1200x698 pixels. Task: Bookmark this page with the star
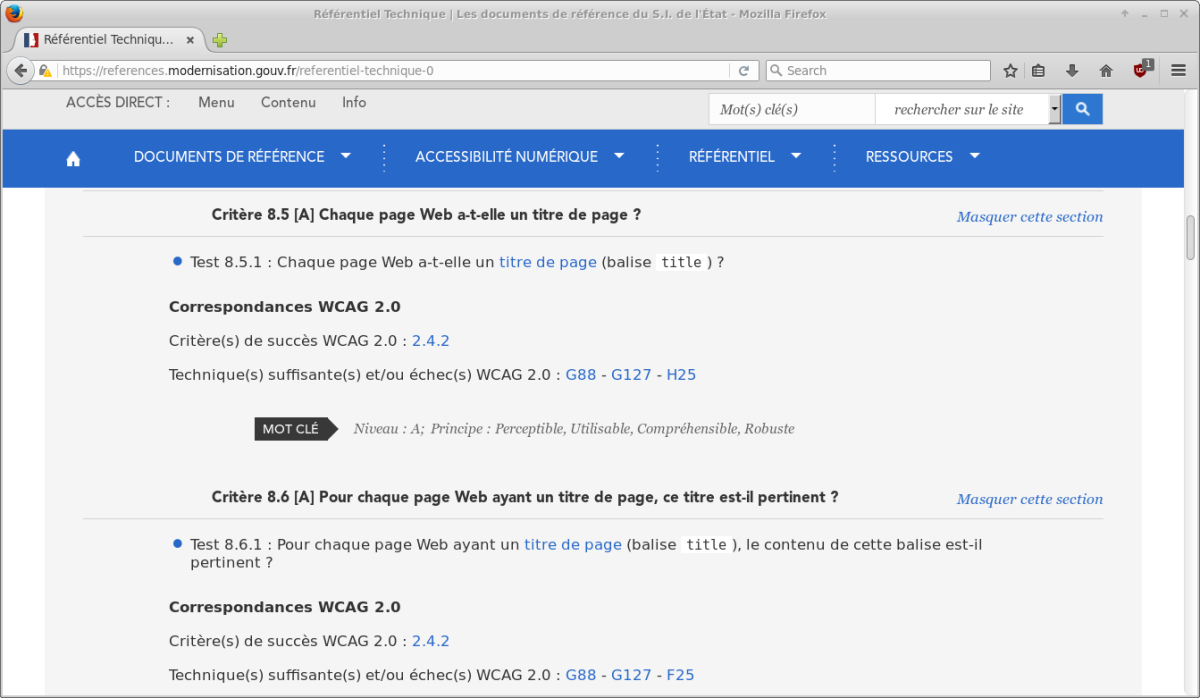click(1010, 70)
